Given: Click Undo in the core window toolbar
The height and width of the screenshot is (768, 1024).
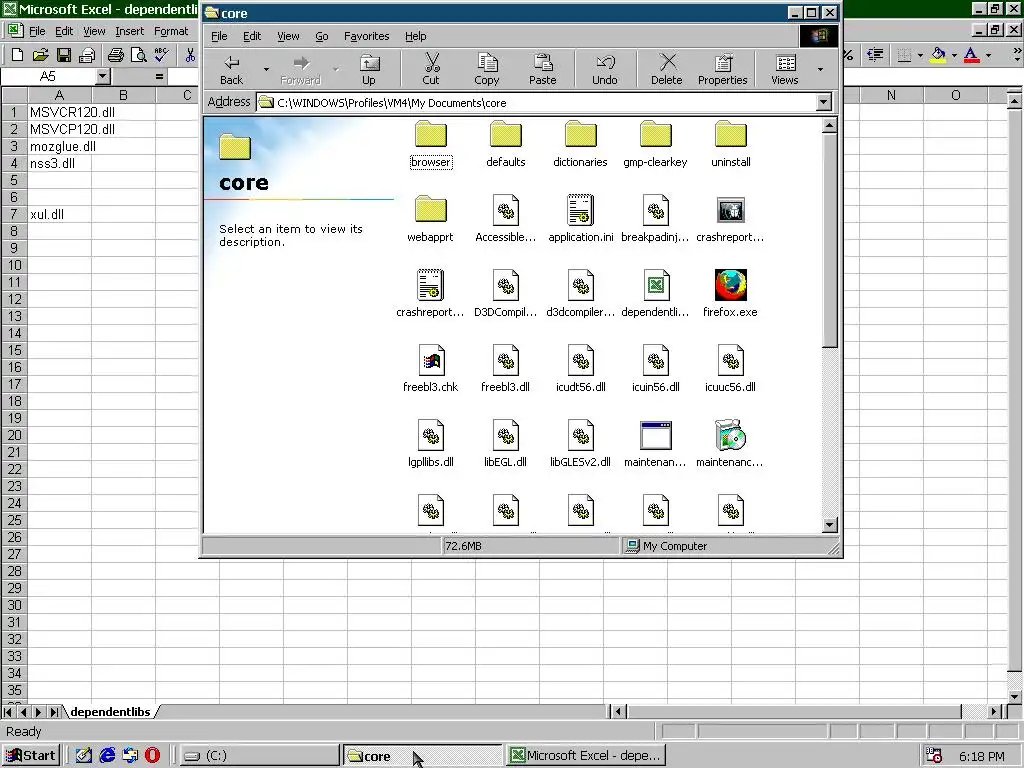Looking at the screenshot, I should [605, 69].
